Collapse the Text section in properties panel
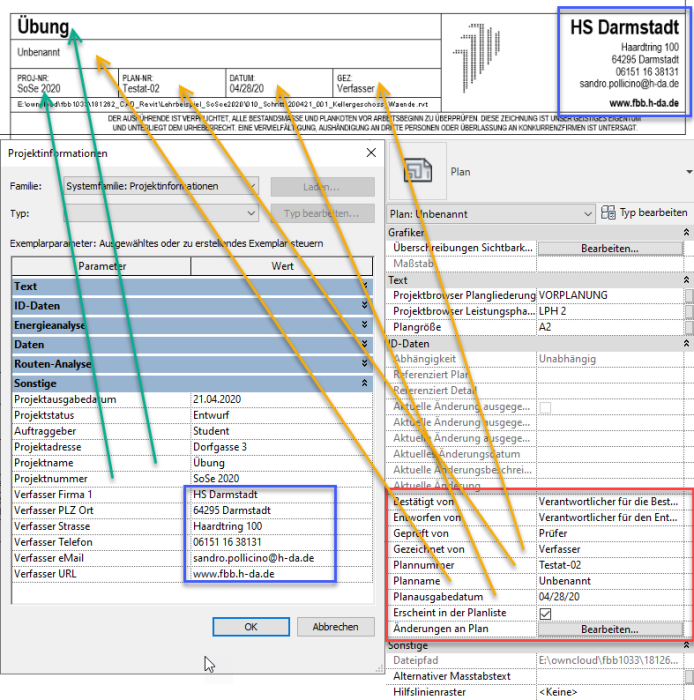The width and height of the screenshot is (694, 700). click(685, 281)
